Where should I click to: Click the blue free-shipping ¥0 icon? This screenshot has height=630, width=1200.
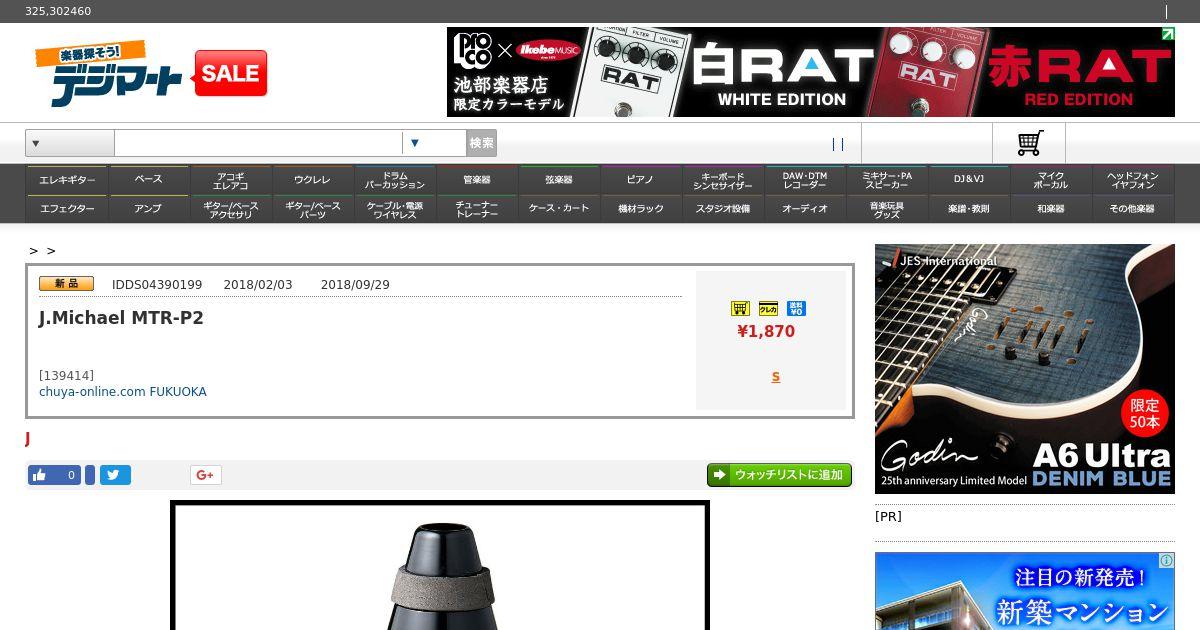[796, 308]
